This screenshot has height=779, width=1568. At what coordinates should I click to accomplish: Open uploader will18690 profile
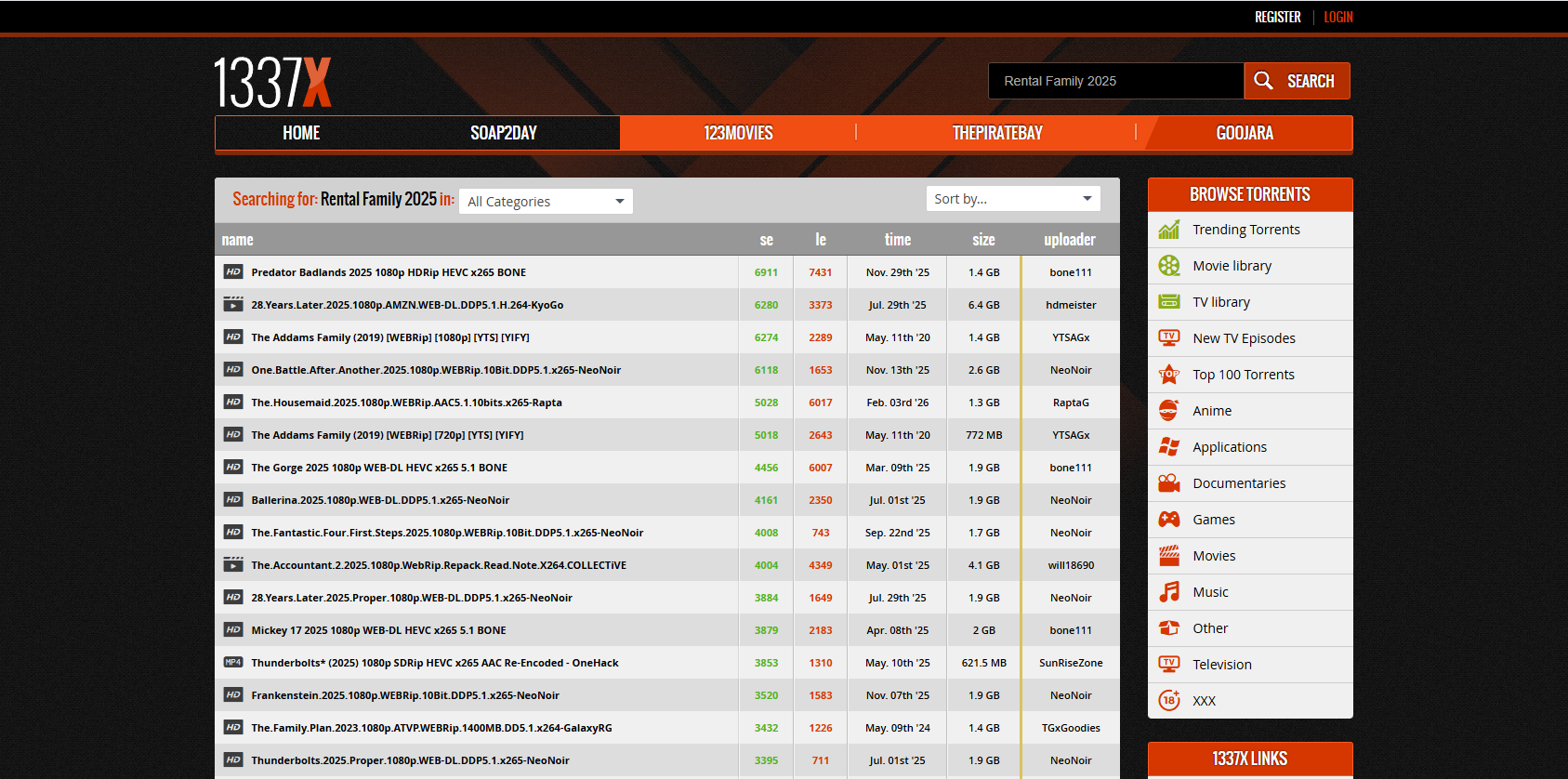[x=1071, y=565]
